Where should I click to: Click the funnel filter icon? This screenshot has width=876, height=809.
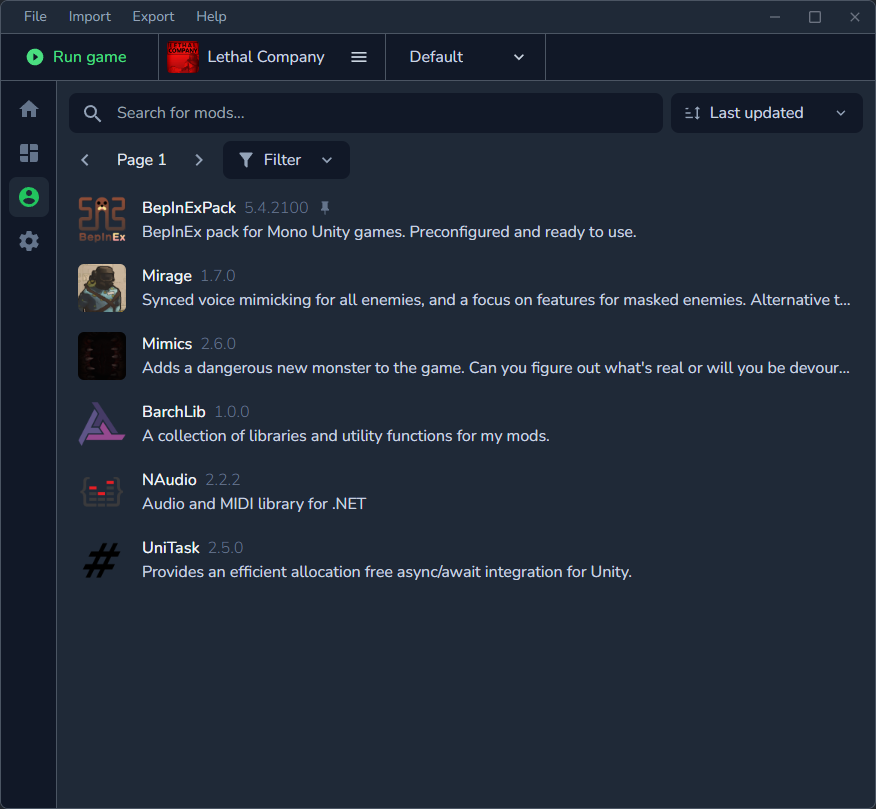[x=246, y=160]
